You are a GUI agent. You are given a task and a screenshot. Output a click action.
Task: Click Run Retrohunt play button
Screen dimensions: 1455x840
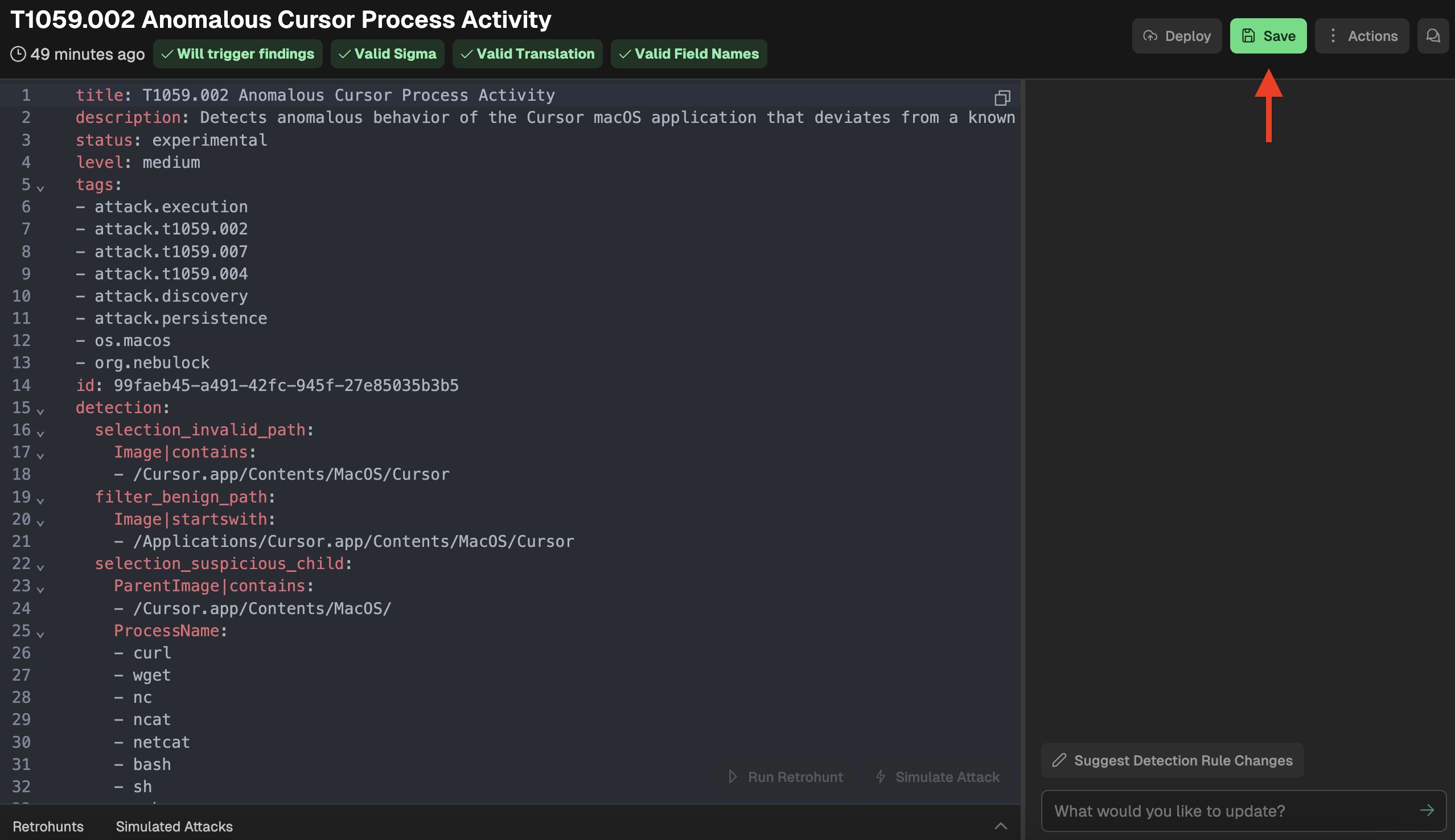pyautogui.click(x=784, y=776)
